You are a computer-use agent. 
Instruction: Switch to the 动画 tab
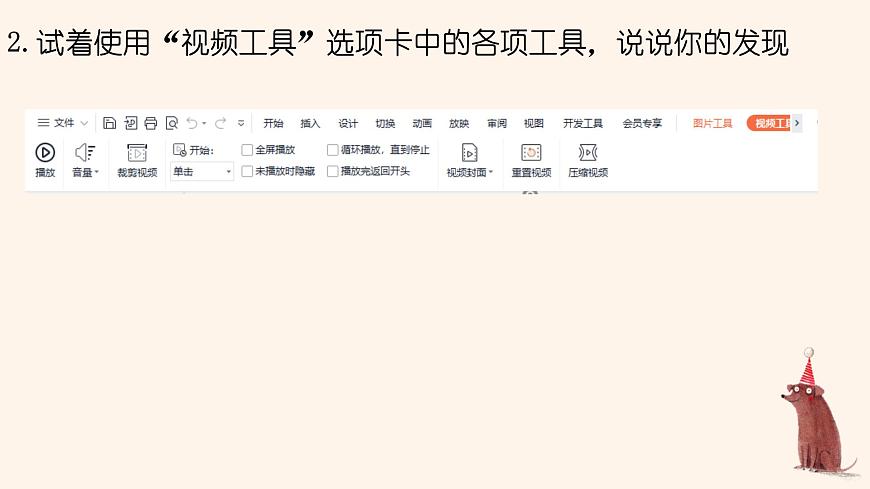pyautogui.click(x=422, y=123)
